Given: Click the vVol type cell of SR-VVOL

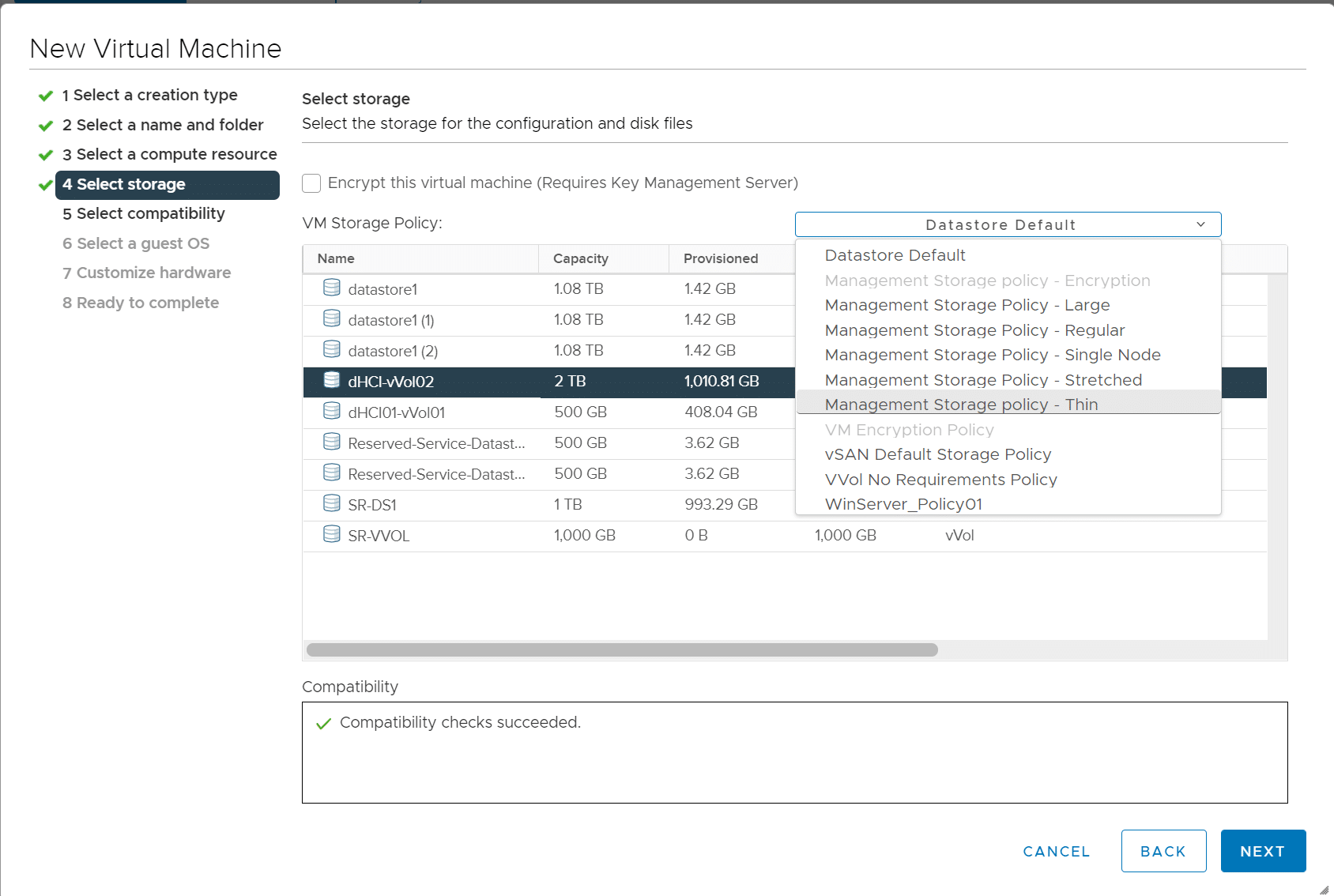Looking at the screenshot, I should point(959,535).
